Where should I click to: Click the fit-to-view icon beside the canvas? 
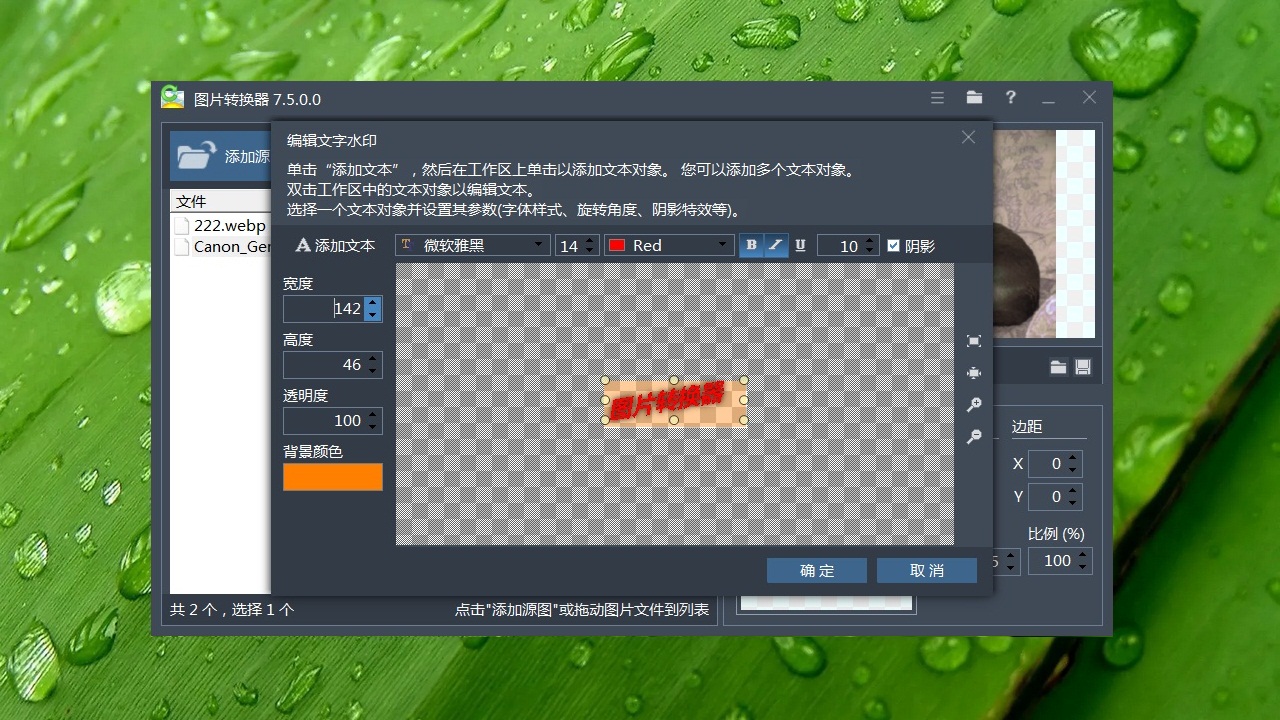974,340
